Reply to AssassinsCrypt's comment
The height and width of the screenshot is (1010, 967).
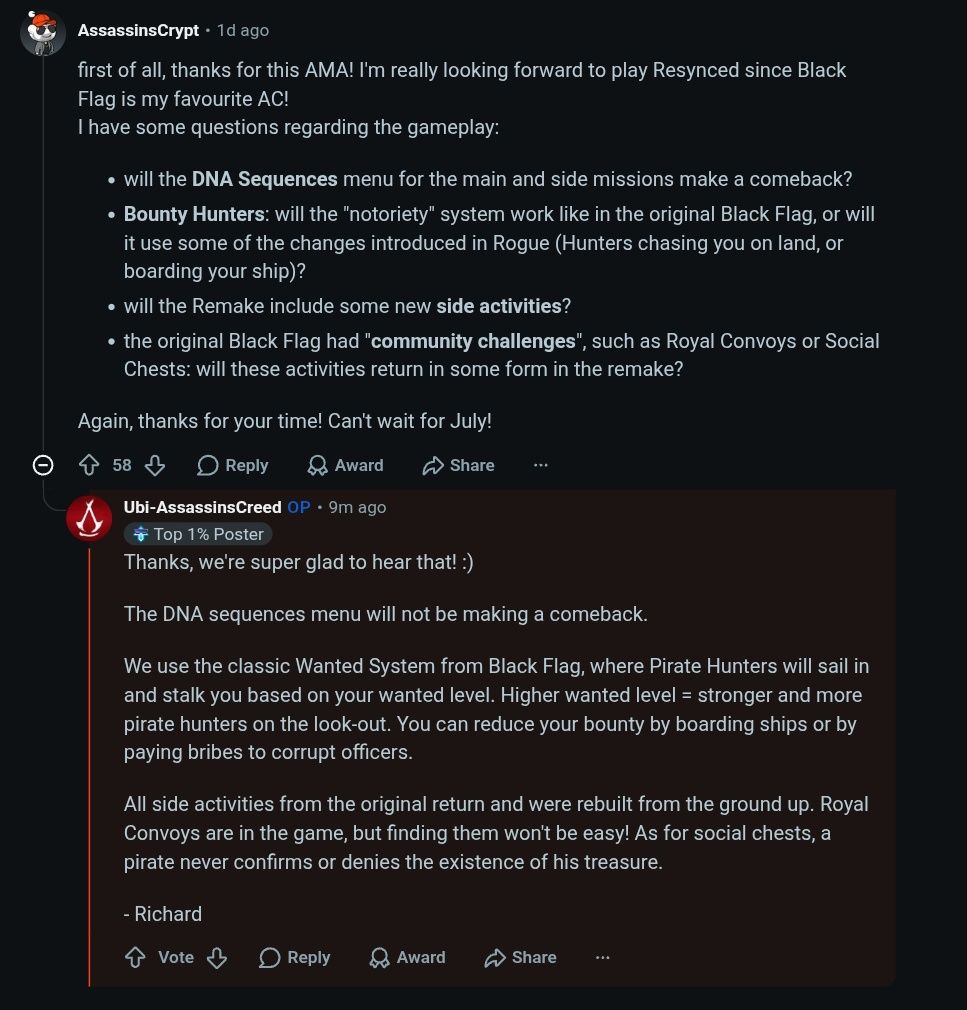233,465
